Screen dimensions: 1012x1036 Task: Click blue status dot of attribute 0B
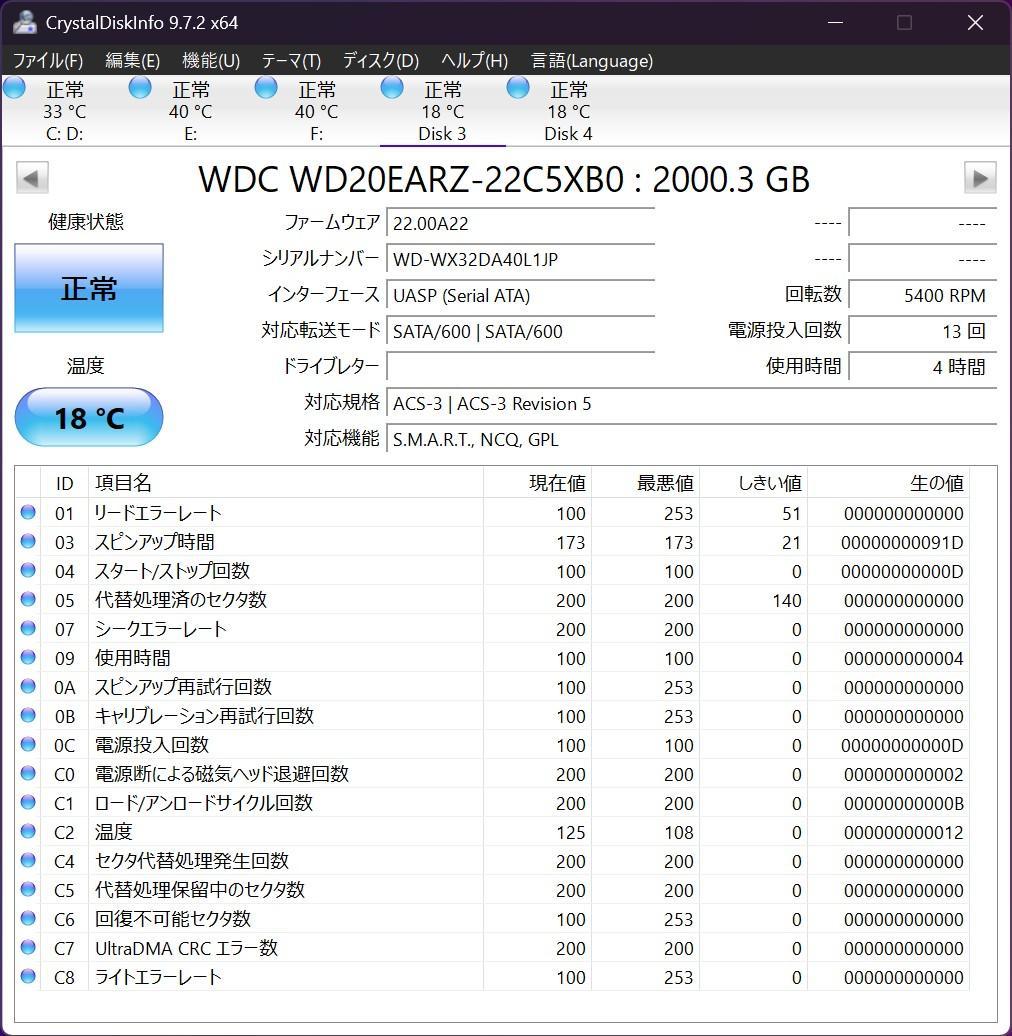pyautogui.click(x=28, y=716)
